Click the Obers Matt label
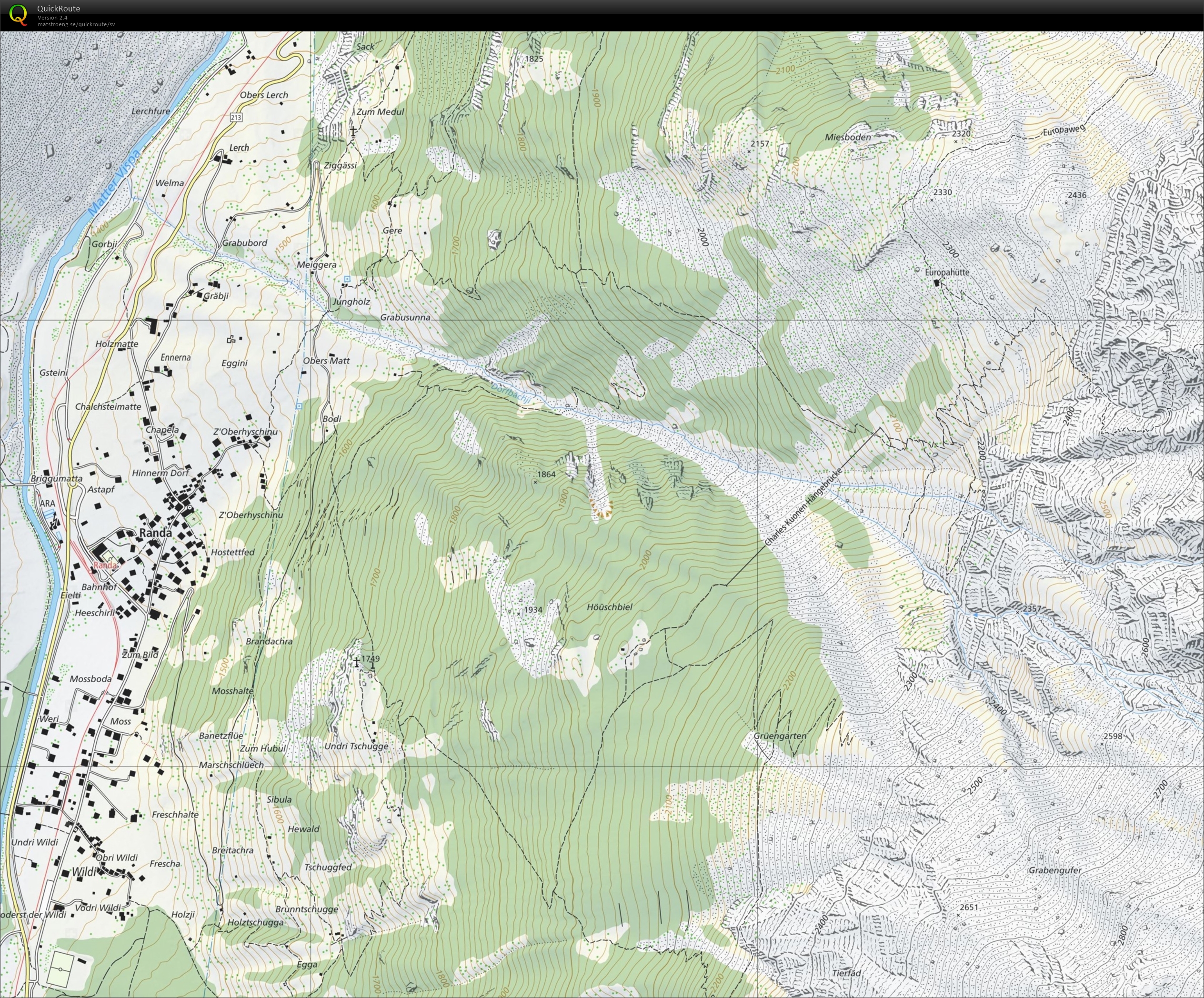The width and height of the screenshot is (1204, 998). click(x=326, y=361)
